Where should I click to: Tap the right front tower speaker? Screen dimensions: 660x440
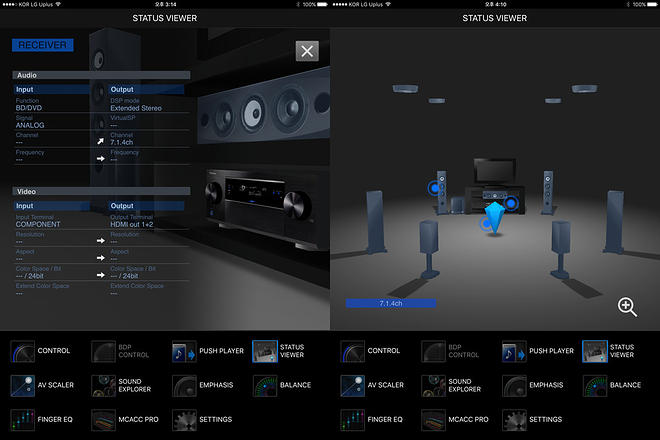(x=548, y=192)
